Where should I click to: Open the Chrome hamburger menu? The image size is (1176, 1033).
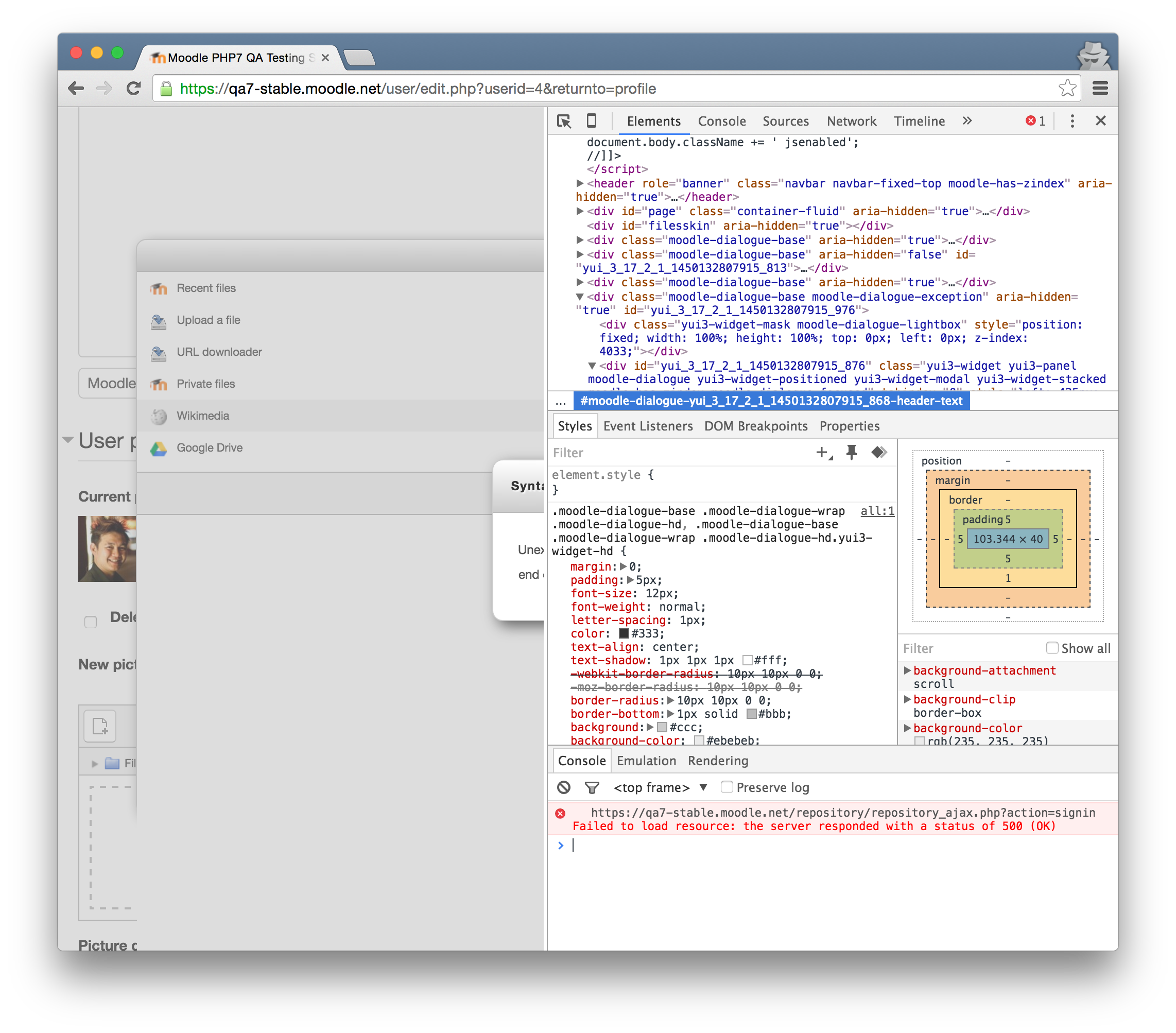tap(1100, 88)
